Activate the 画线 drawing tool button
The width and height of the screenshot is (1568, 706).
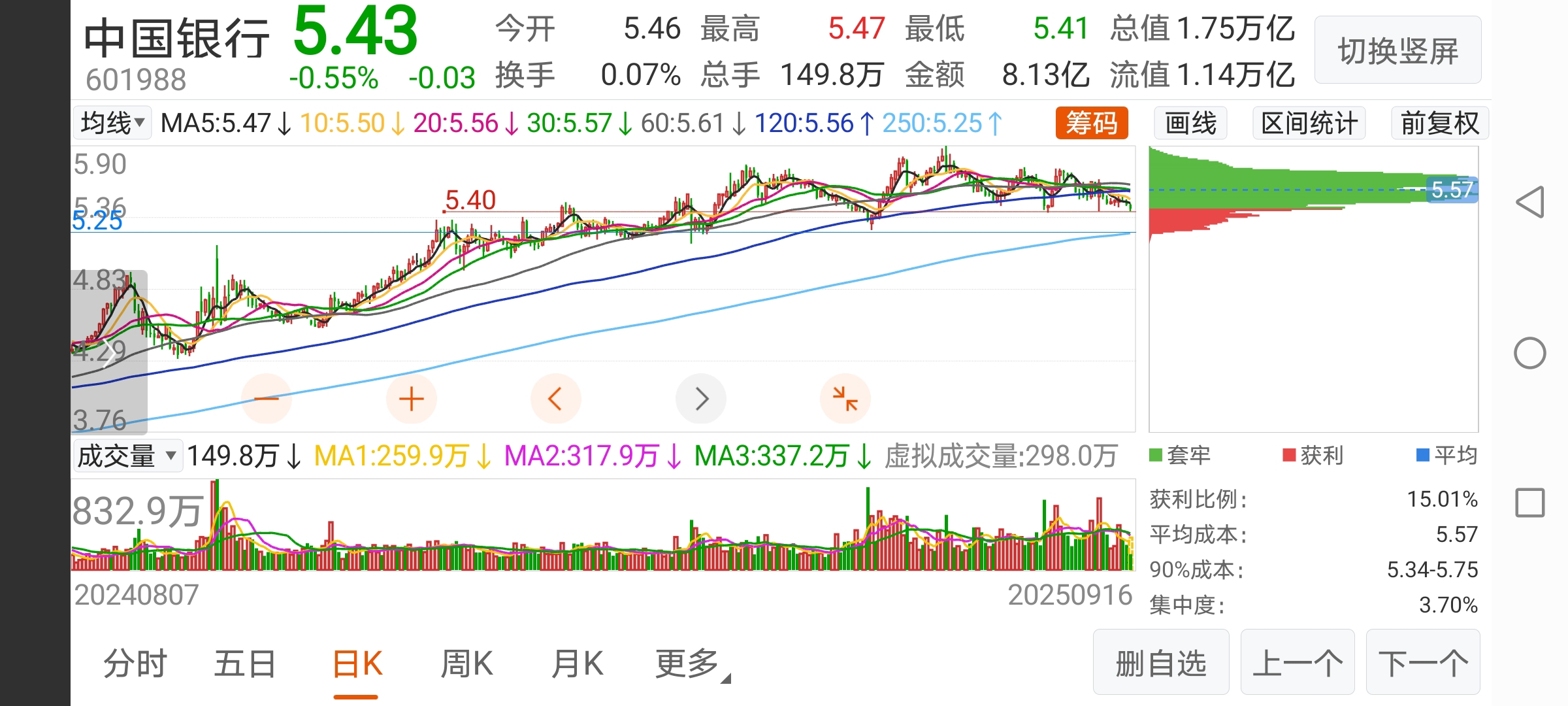pyautogui.click(x=1190, y=123)
